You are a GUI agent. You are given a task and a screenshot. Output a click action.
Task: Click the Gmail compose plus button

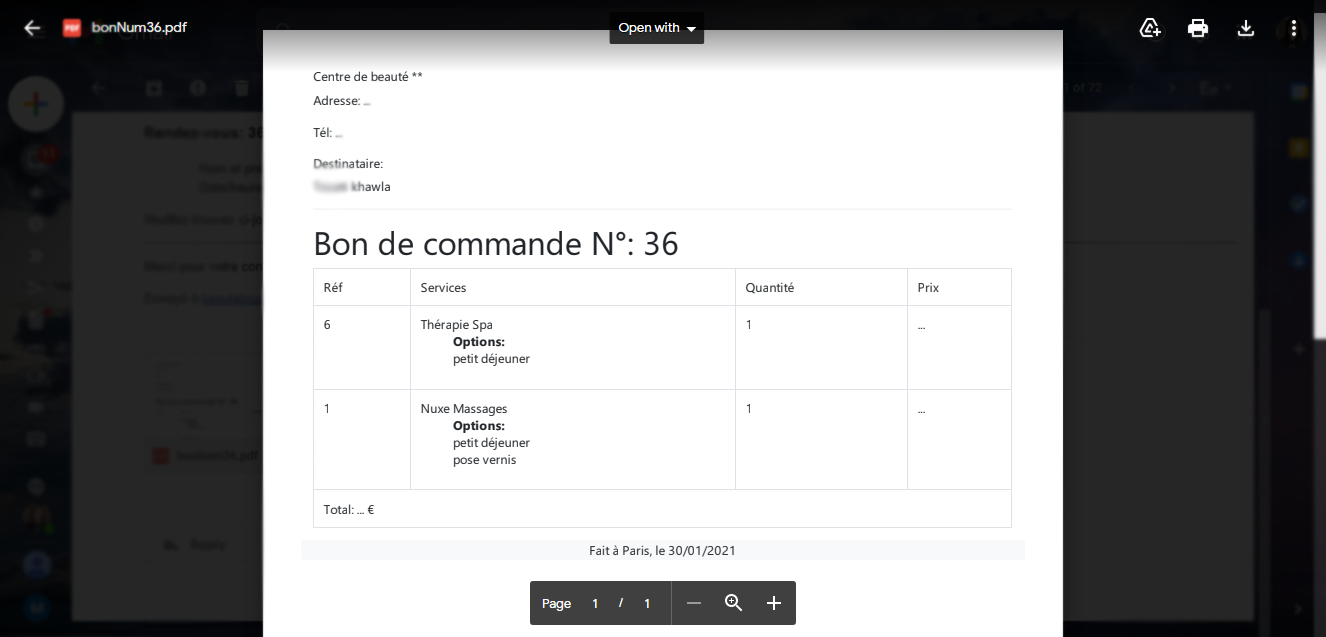(x=36, y=103)
